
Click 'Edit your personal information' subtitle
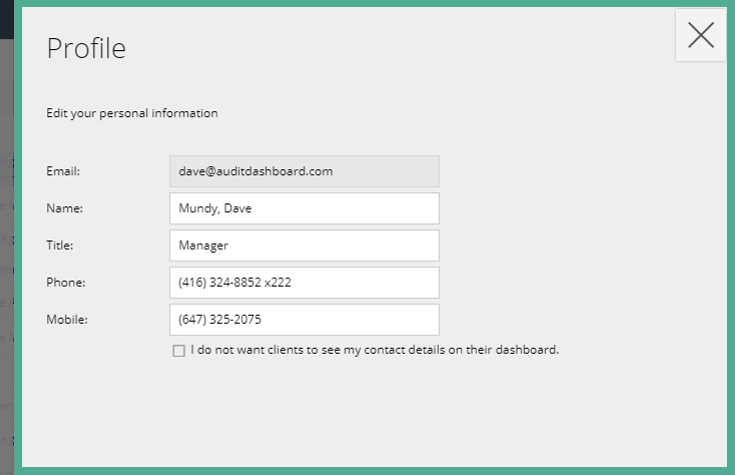132,113
